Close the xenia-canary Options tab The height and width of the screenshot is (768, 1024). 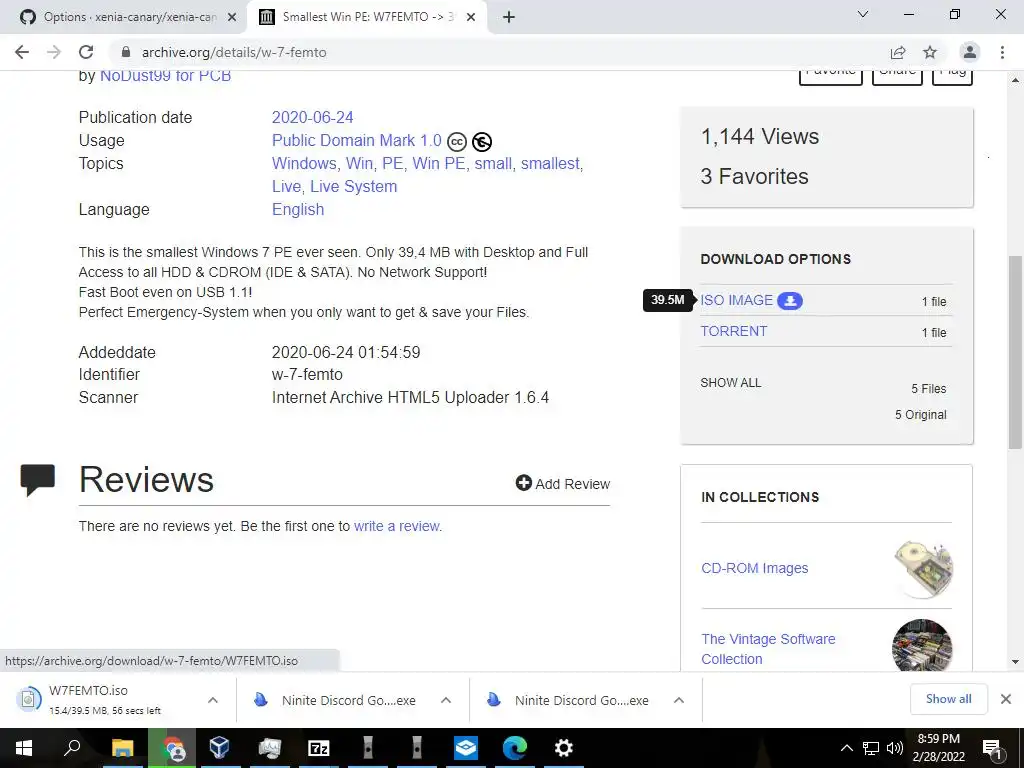(x=232, y=18)
